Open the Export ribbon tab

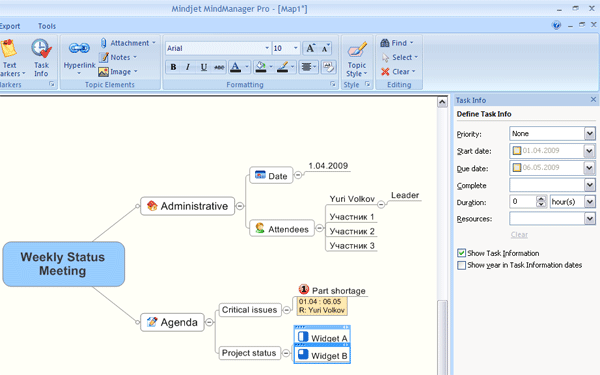point(10,26)
